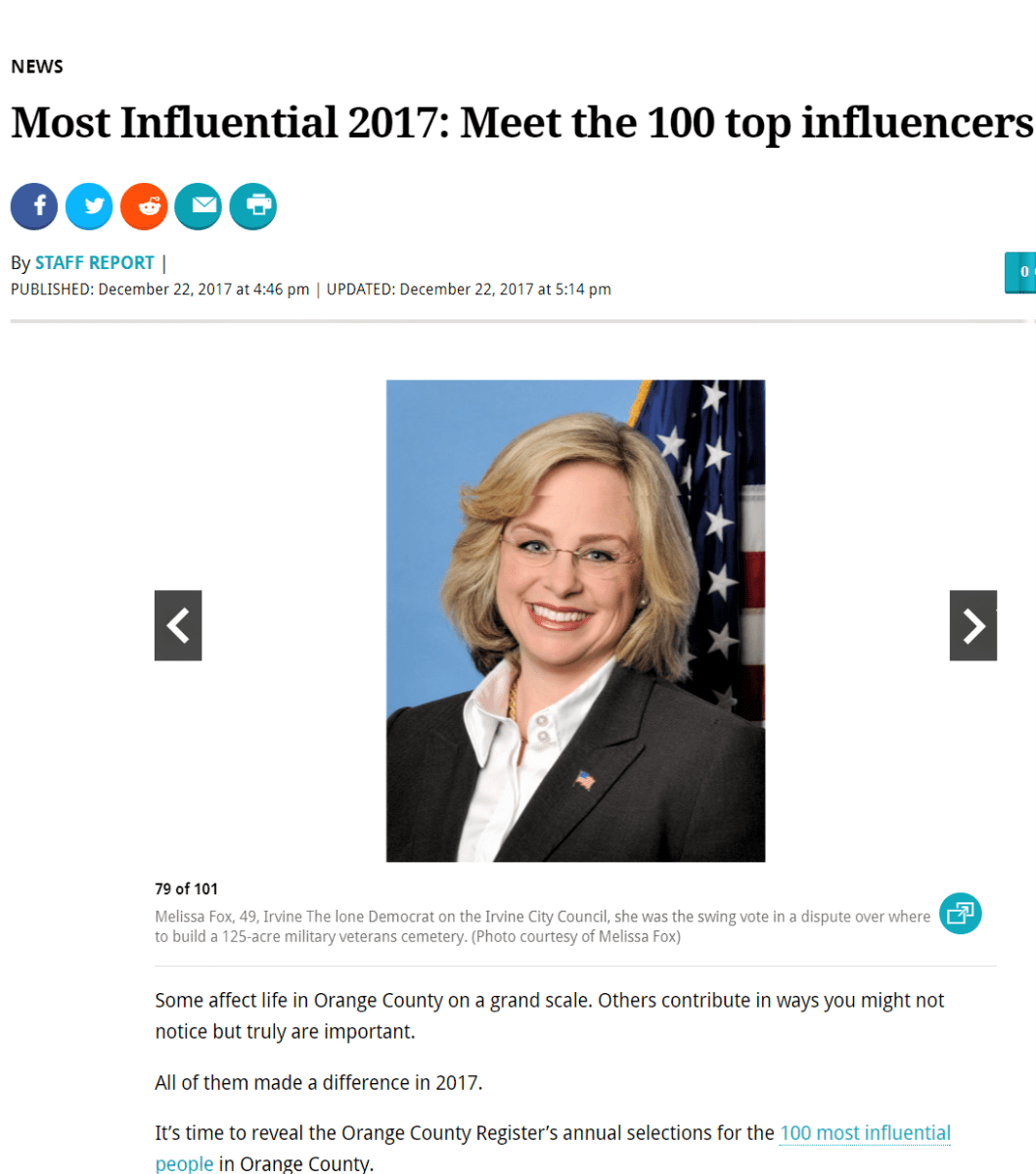Click the UPDATED timestamp text
This screenshot has height=1174, width=1036.
point(469,290)
